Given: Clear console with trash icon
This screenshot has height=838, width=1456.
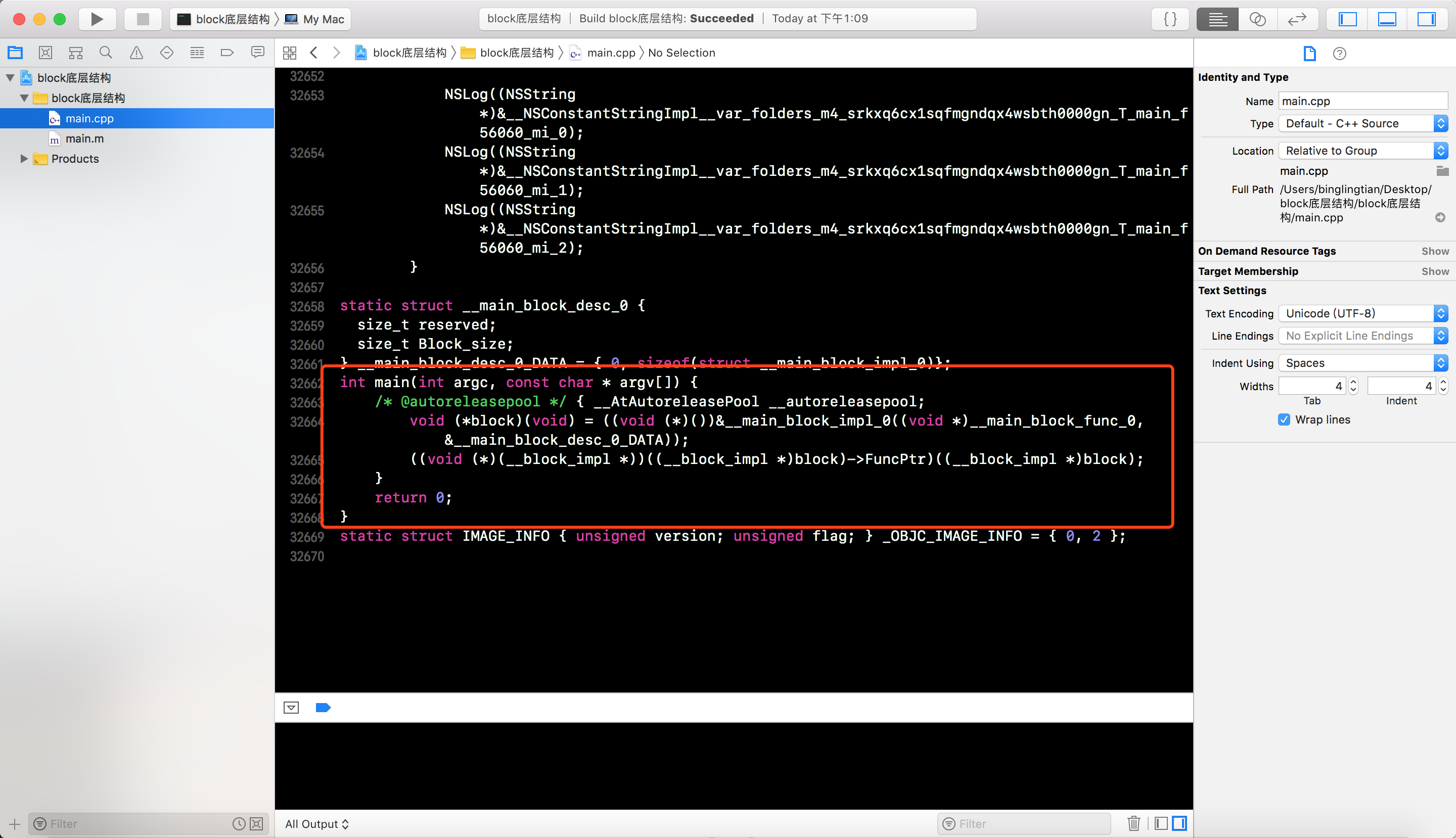Looking at the screenshot, I should 1133,824.
